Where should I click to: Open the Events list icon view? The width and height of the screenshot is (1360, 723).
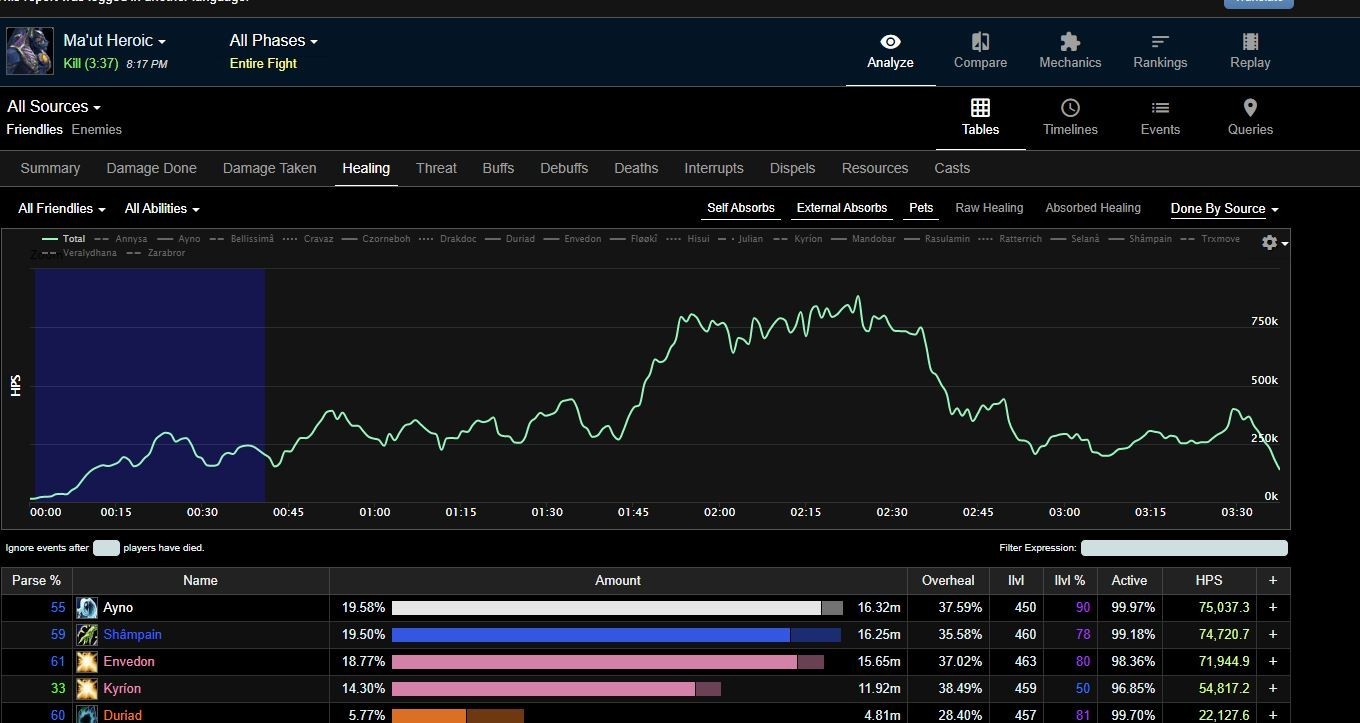coord(1160,108)
